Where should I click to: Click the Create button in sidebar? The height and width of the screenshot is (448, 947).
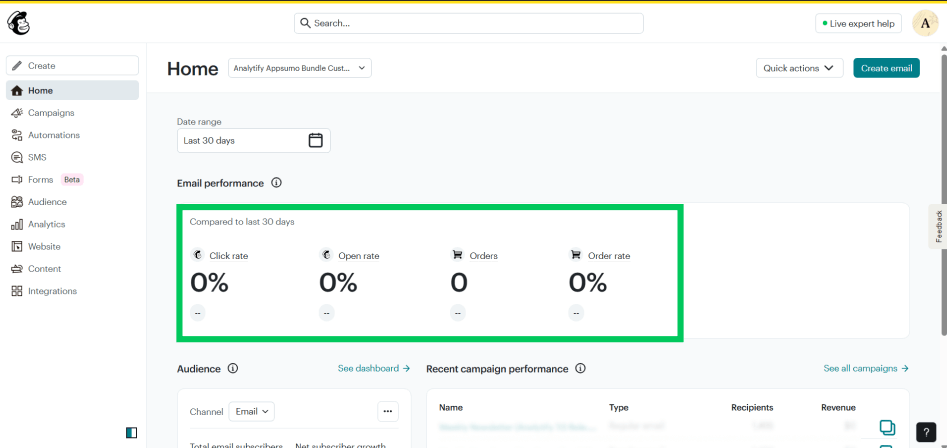[72, 66]
